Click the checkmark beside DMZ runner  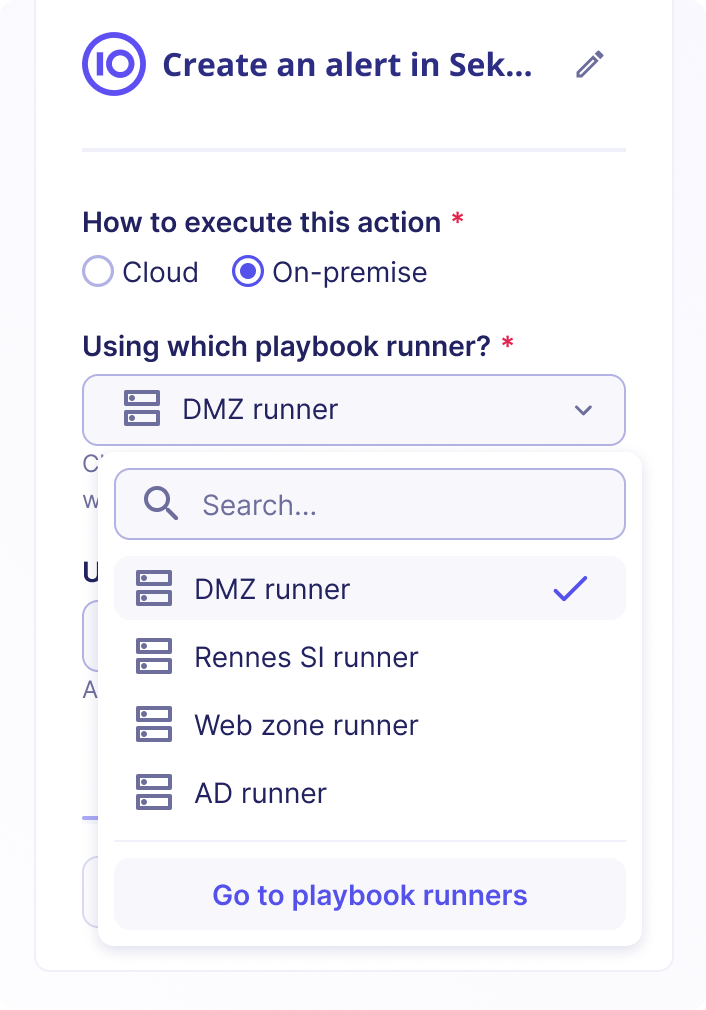(x=570, y=588)
